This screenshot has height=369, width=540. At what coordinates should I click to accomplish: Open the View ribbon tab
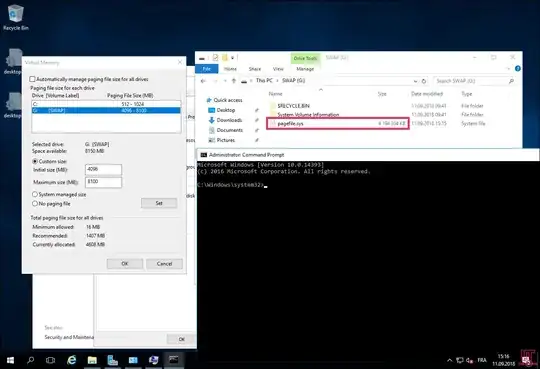[278, 69]
